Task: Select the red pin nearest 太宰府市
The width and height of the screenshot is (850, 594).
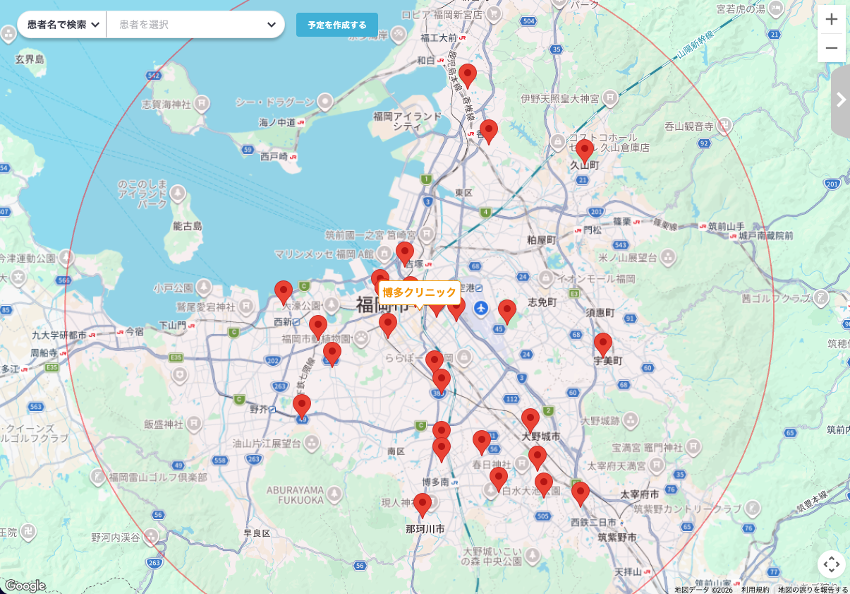Action: click(x=580, y=494)
